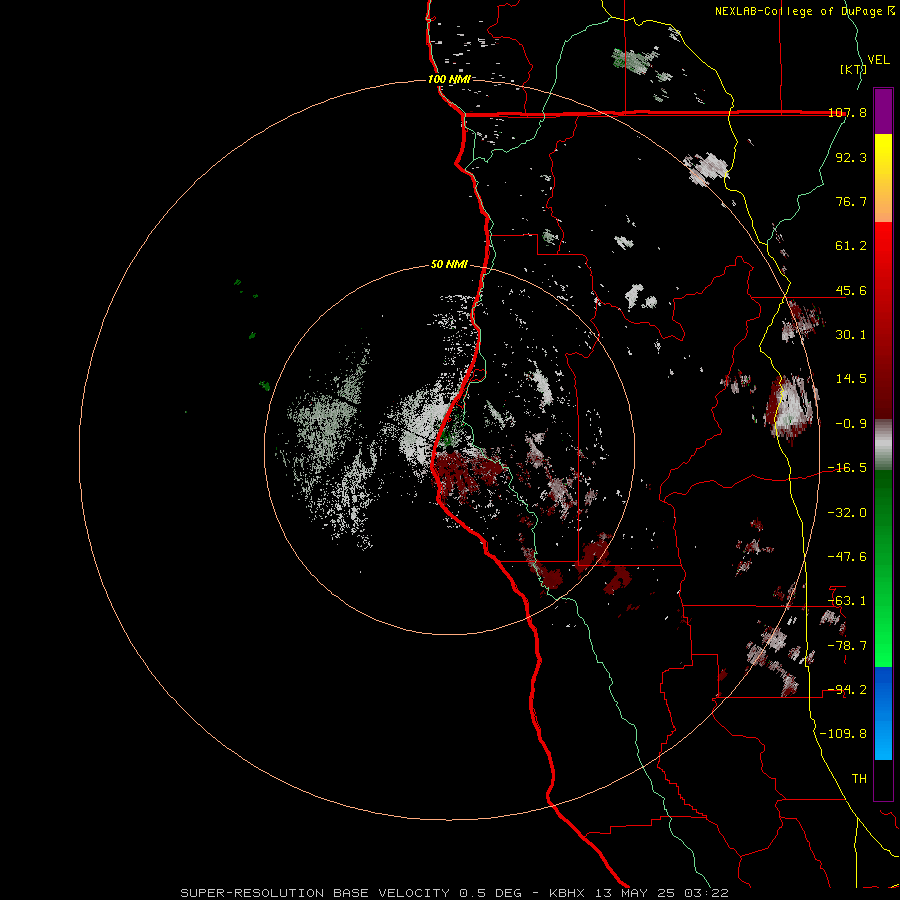The image size is (900, 900).
Task: Click the 45.6 legend value
Action: (851, 290)
